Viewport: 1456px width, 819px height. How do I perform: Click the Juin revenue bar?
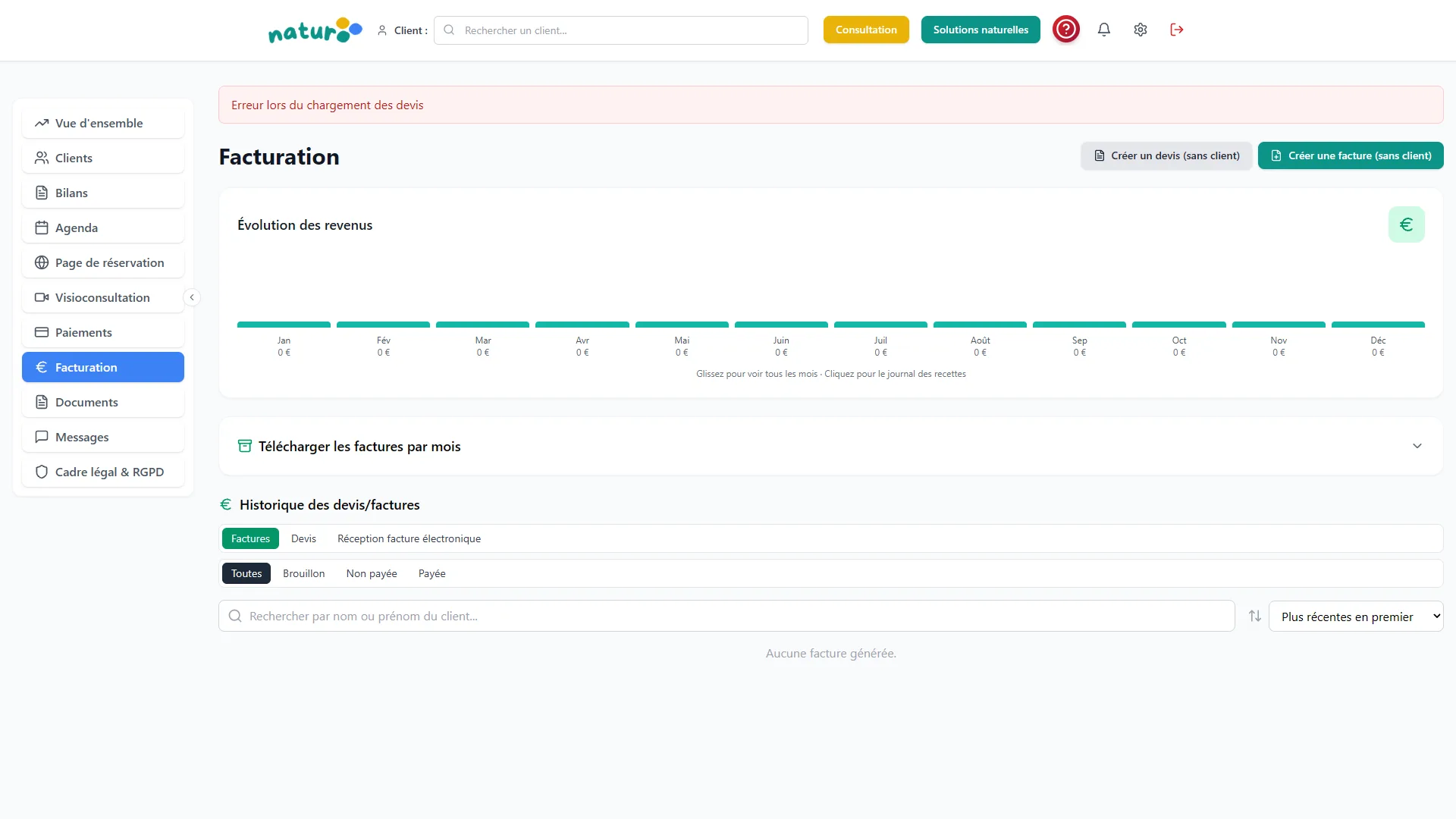click(781, 325)
